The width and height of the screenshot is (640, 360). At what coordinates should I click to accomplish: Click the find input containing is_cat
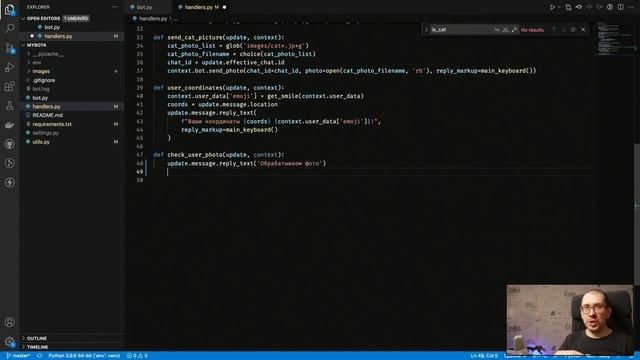tap(461, 30)
